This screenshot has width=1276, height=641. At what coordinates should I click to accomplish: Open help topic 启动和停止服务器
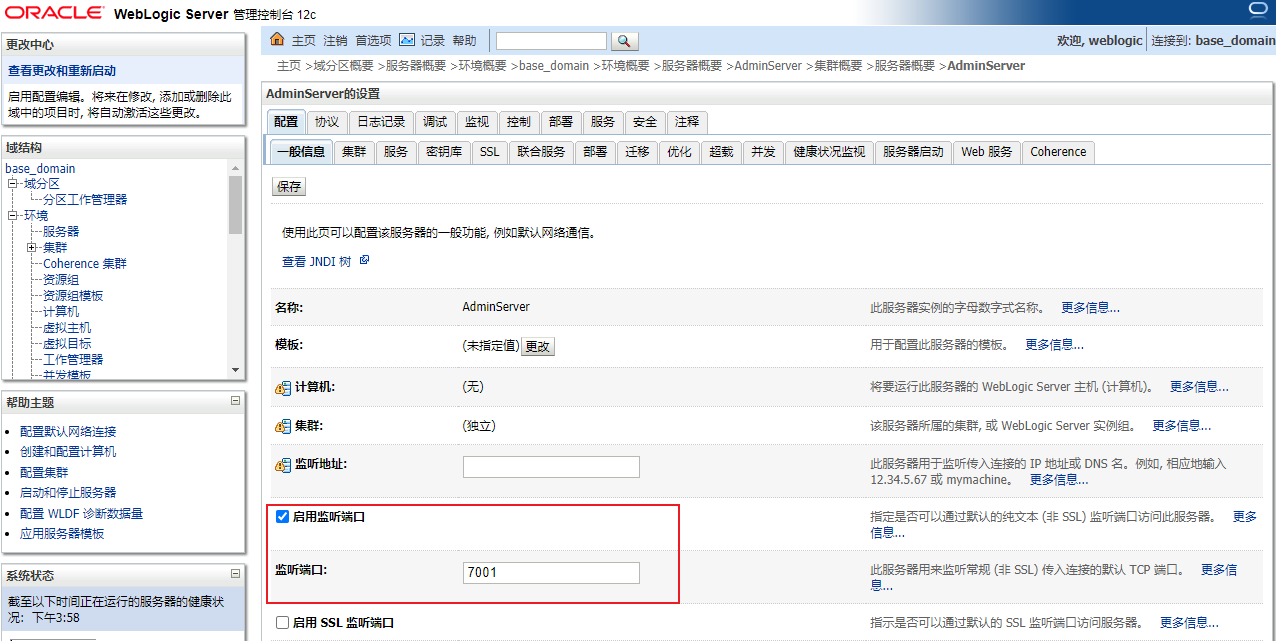pyautogui.click(x=68, y=493)
